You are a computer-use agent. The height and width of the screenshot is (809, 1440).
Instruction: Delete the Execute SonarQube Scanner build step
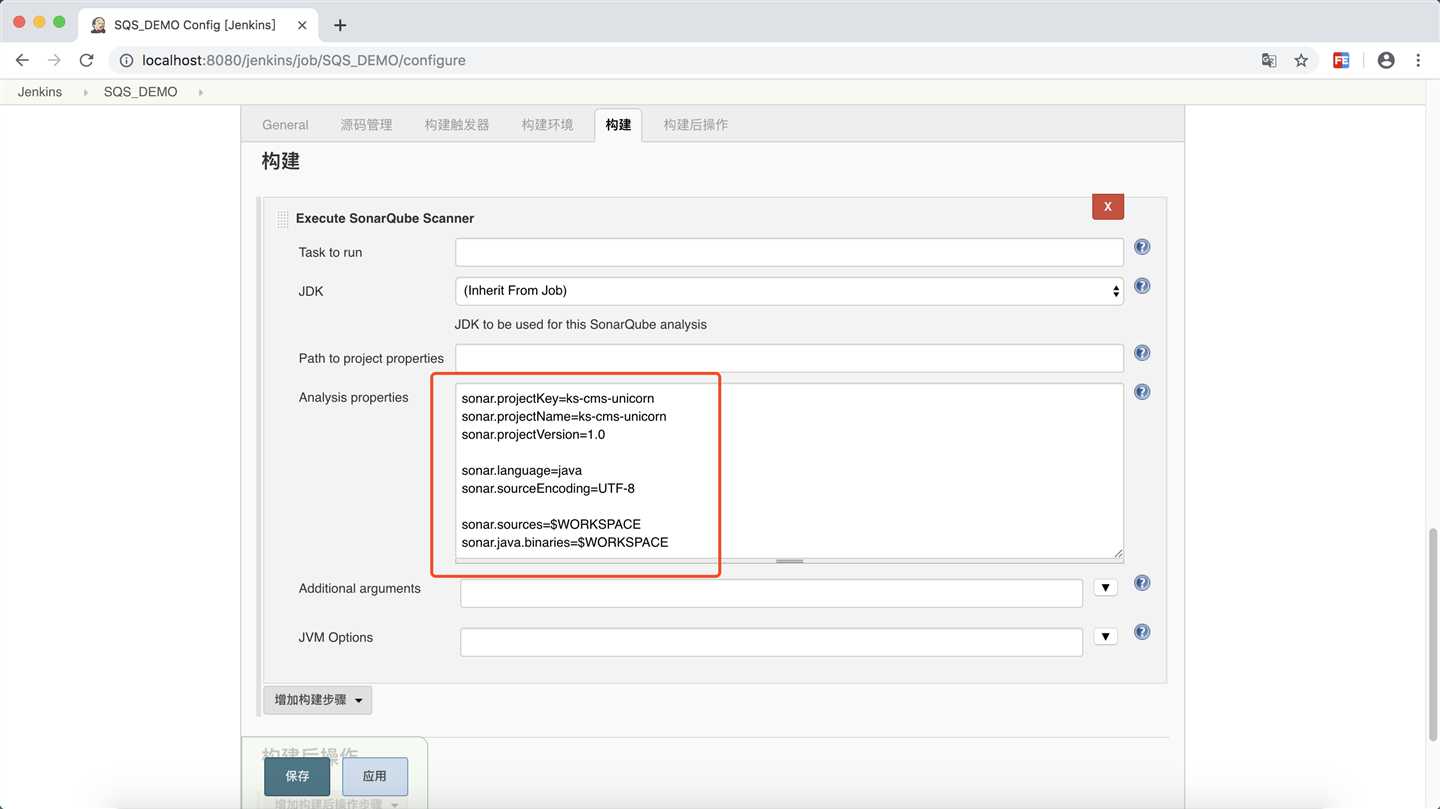pyautogui.click(x=1107, y=206)
